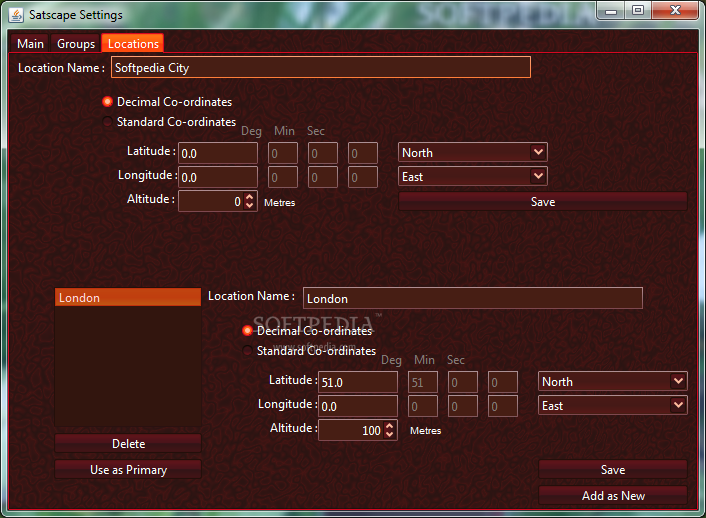
Task: Click the upper Longitude decimal field
Action: tap(218, 177)
